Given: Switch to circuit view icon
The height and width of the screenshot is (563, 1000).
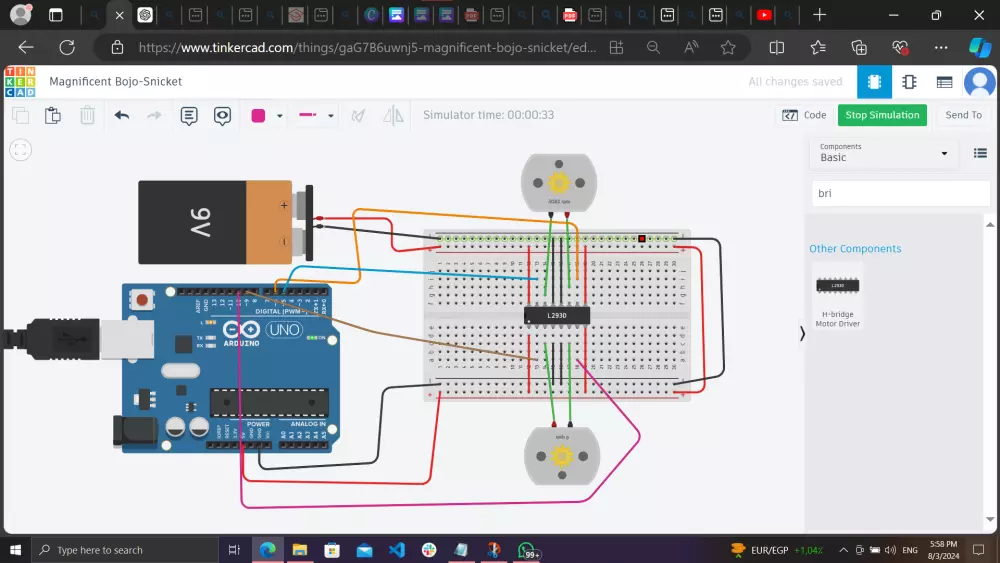Looking at the screenshot, I should [x=874, y=82].
